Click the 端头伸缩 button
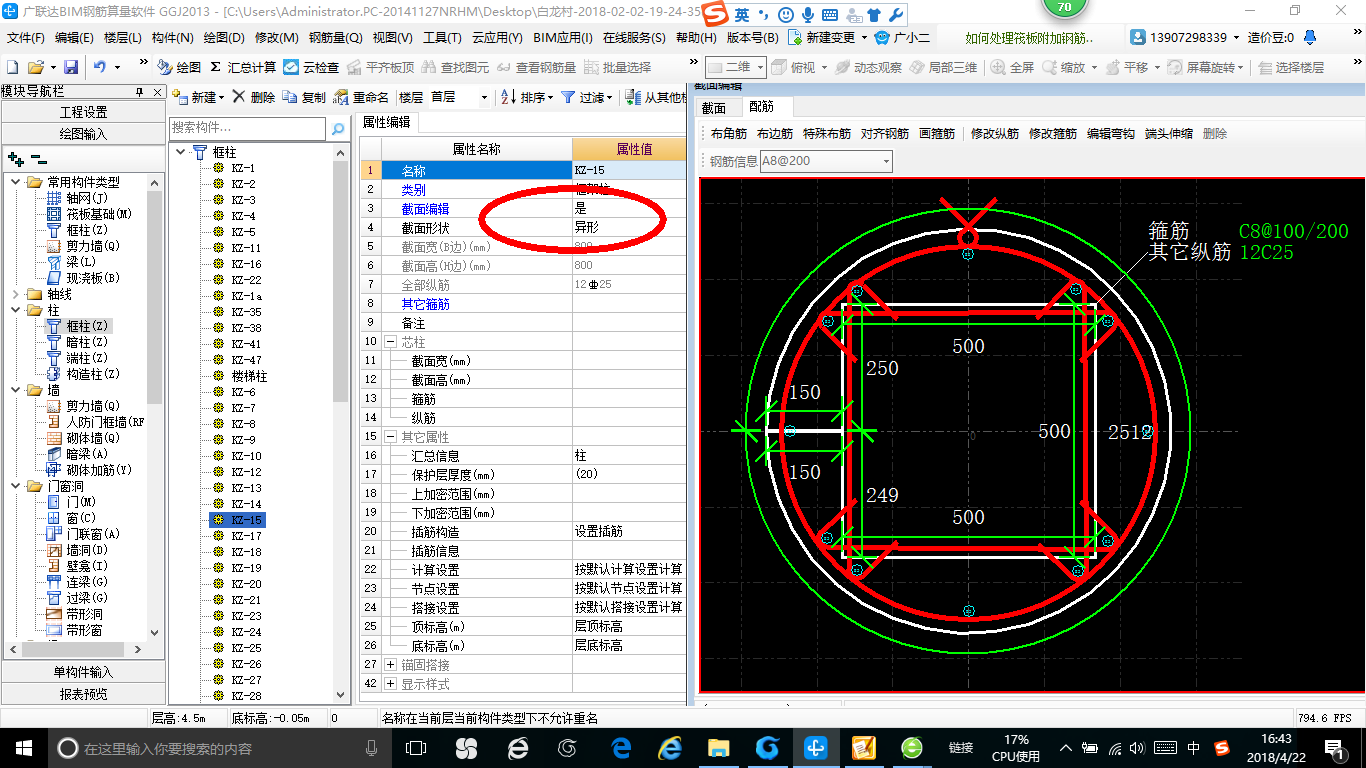1366x768 pixels. [x=1169, y=133]
